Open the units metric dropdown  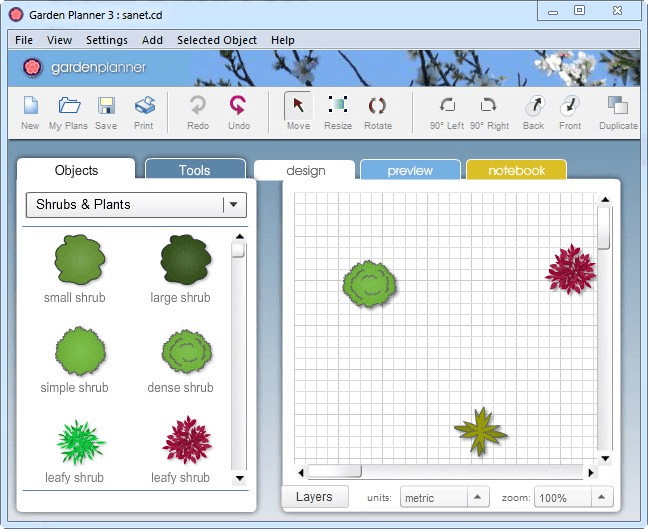(478, 497)
